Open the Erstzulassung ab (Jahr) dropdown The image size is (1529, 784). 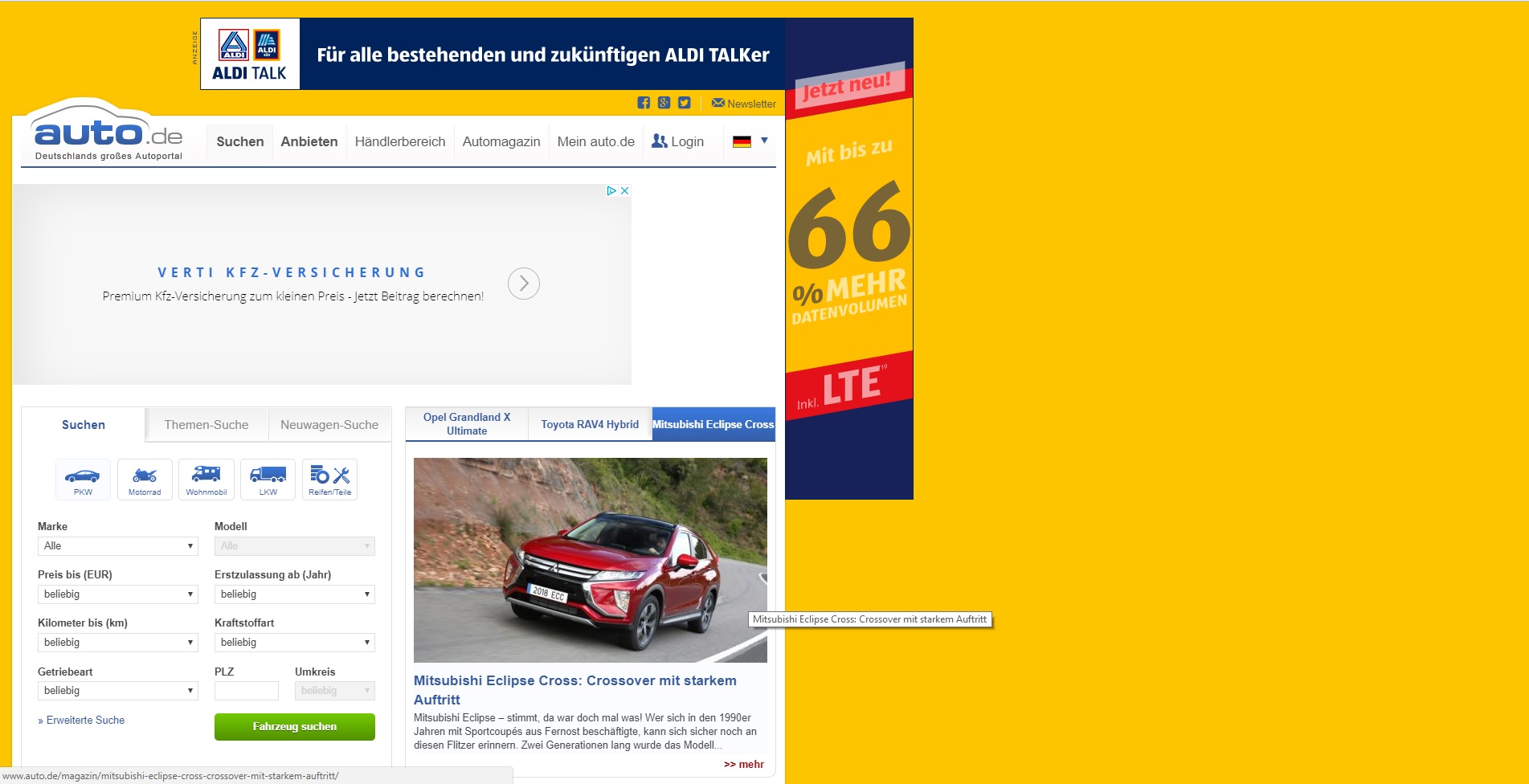click(295, 594)
